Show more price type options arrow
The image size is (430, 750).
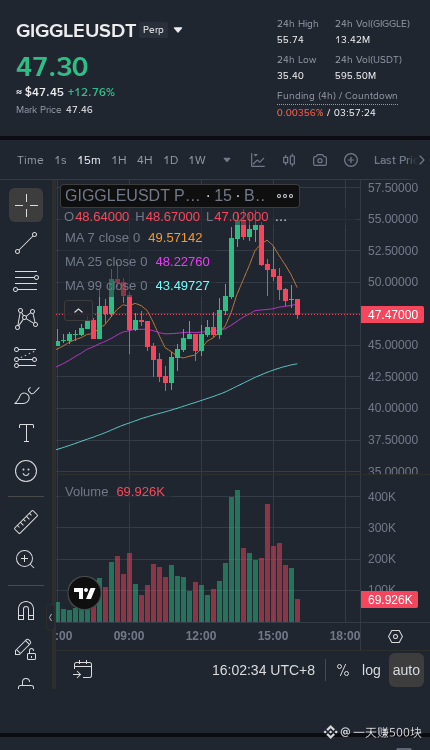421,160
